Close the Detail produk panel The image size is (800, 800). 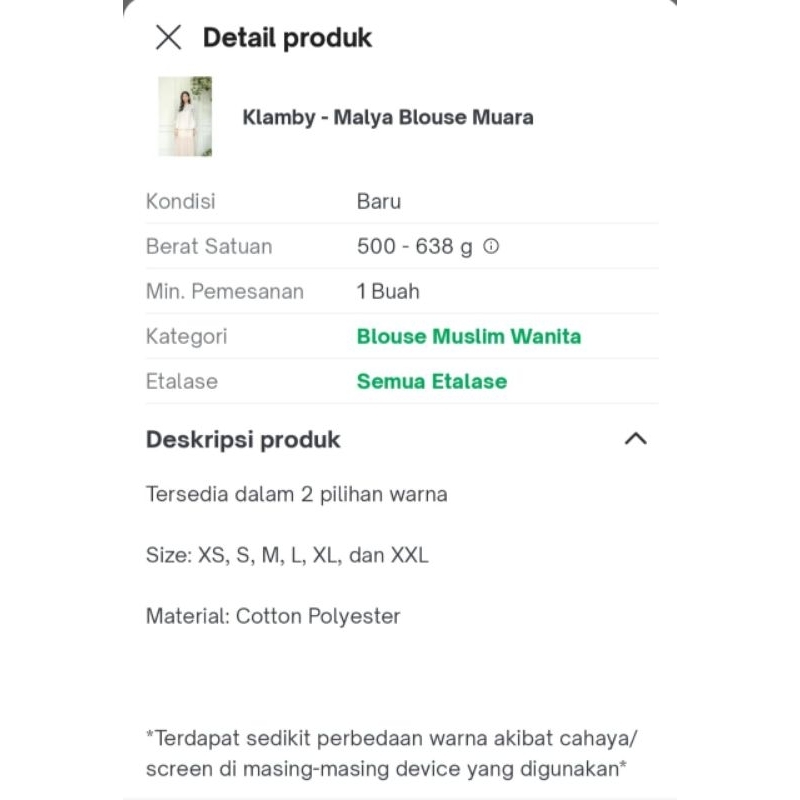coord(169,38)
